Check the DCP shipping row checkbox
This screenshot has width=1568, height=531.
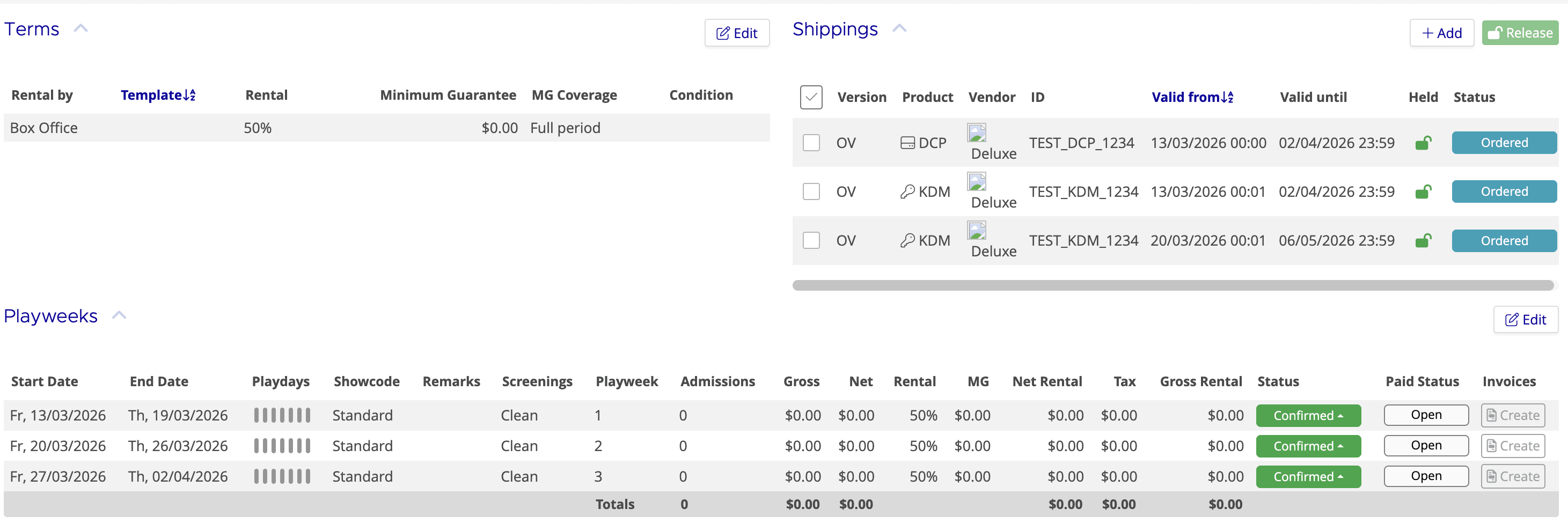pos(811,143)
